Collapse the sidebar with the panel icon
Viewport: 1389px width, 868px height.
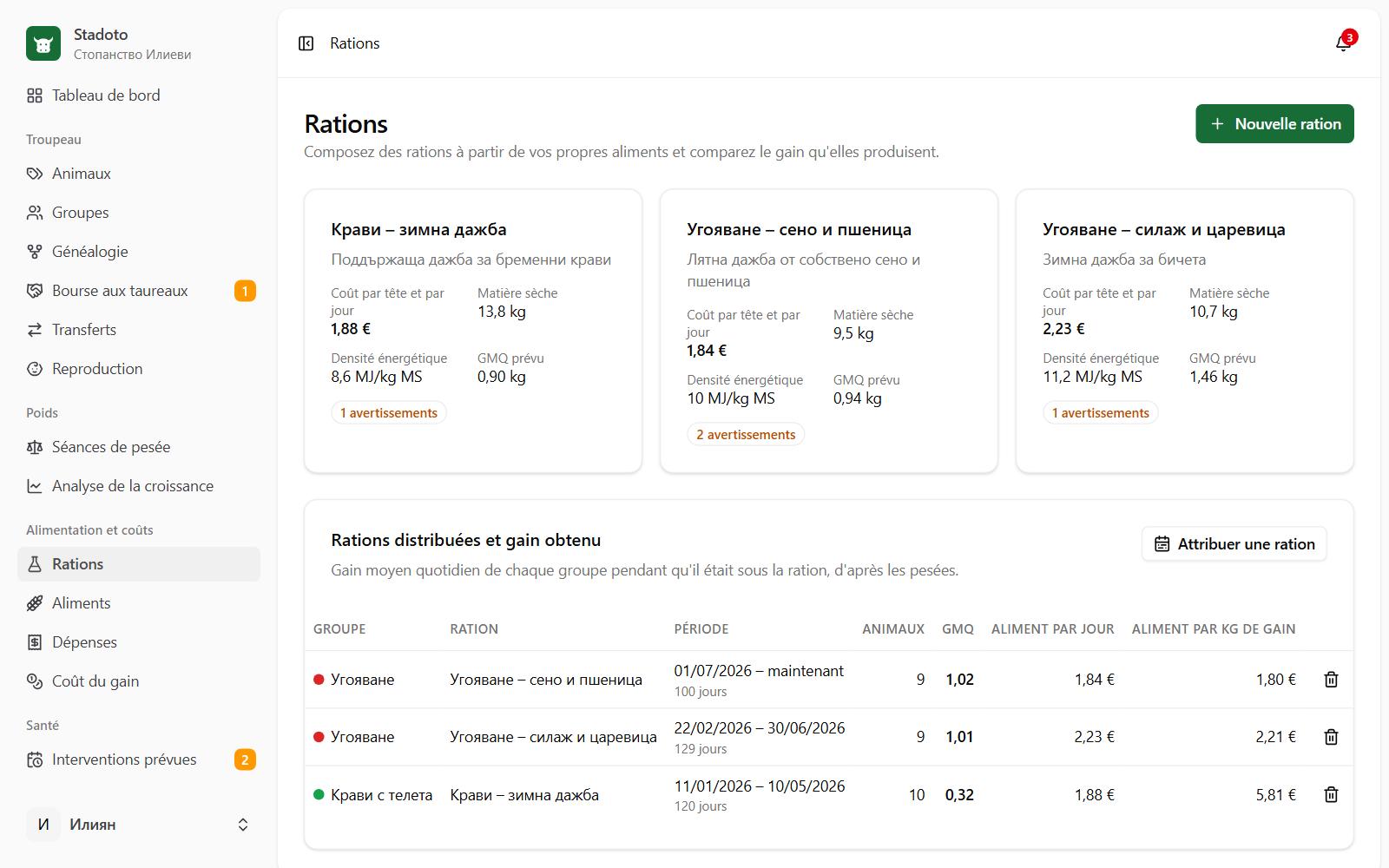[x=306, y=43]
